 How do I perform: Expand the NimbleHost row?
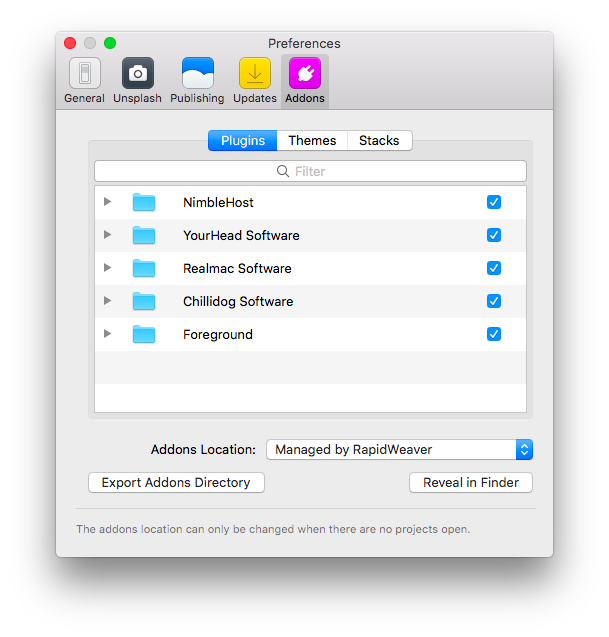click(107, 202)
